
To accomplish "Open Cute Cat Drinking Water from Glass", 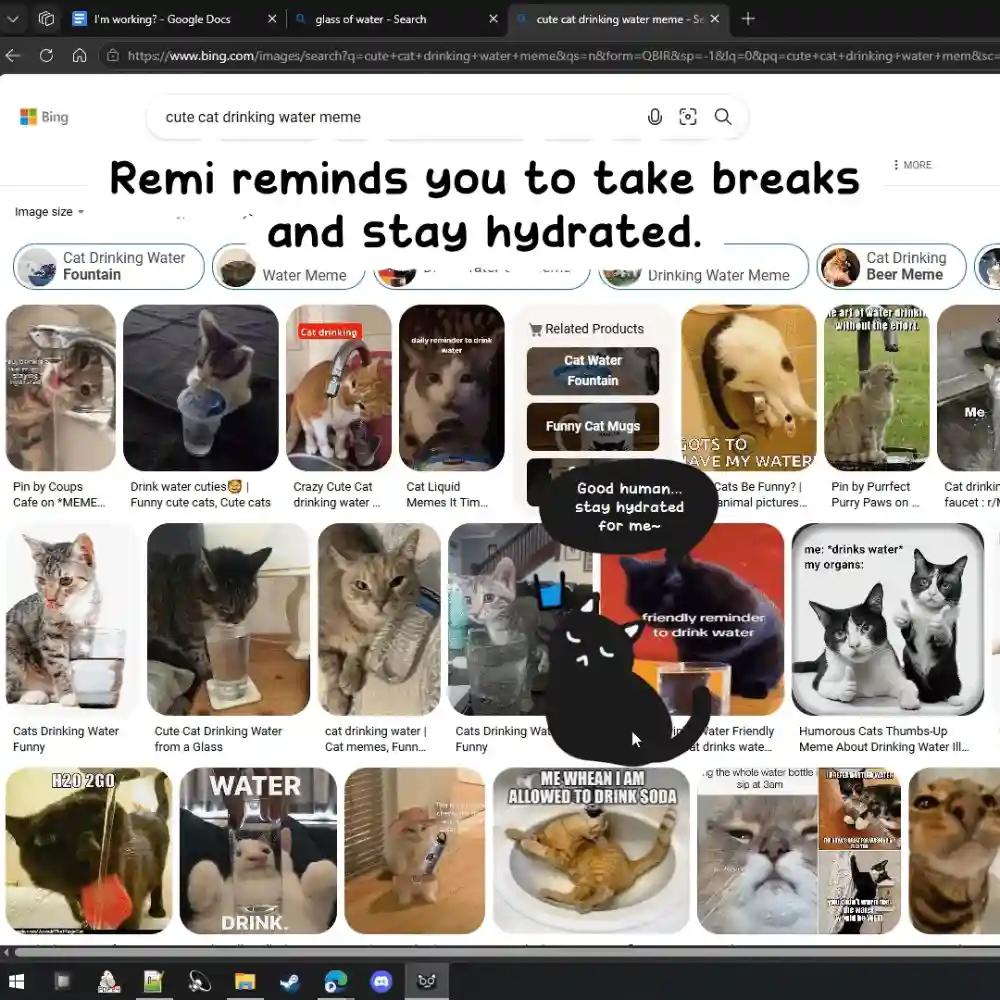I will tap(218, 739).
